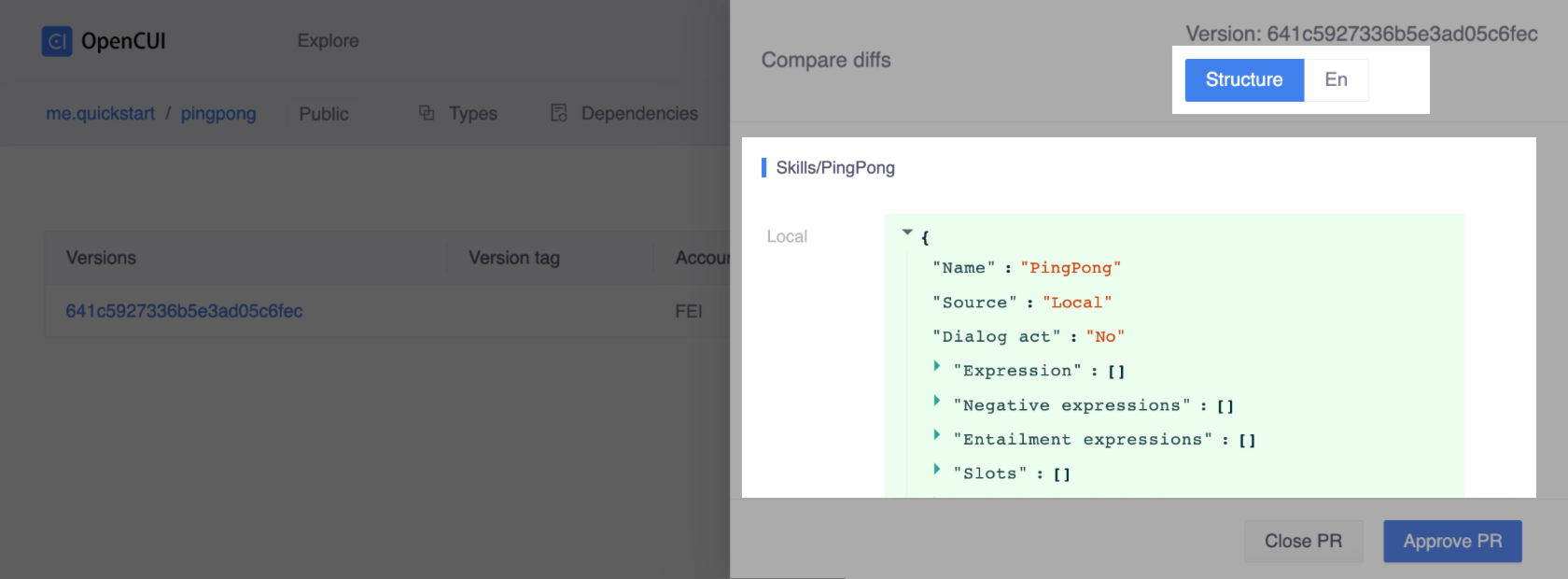Click the "No" dialog act value

1105,337
